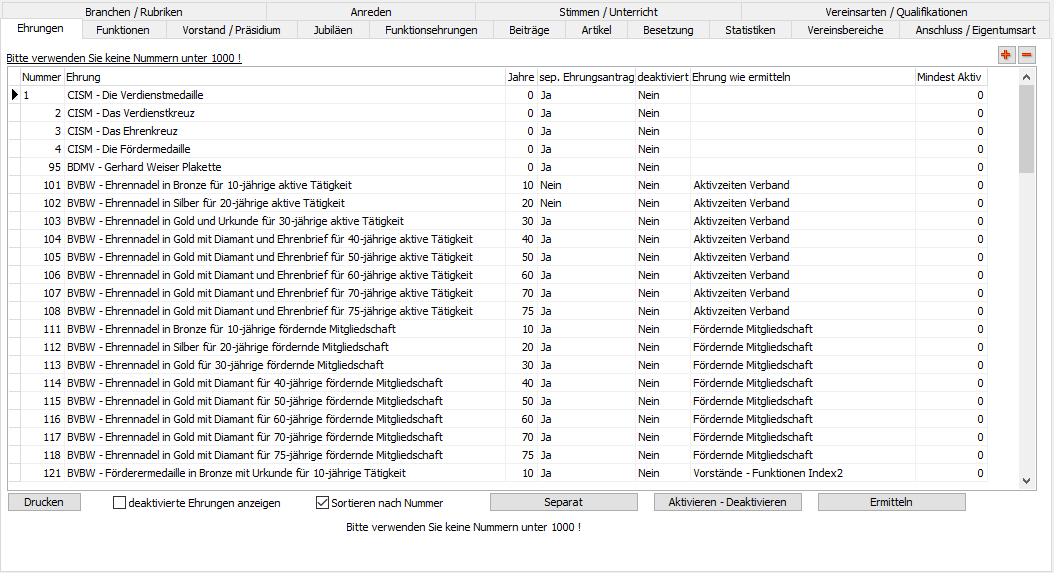Select 75-jährige fördernde Mitgliedschaft row
This screenshot has height=573, width=1054.
[497, 455]
